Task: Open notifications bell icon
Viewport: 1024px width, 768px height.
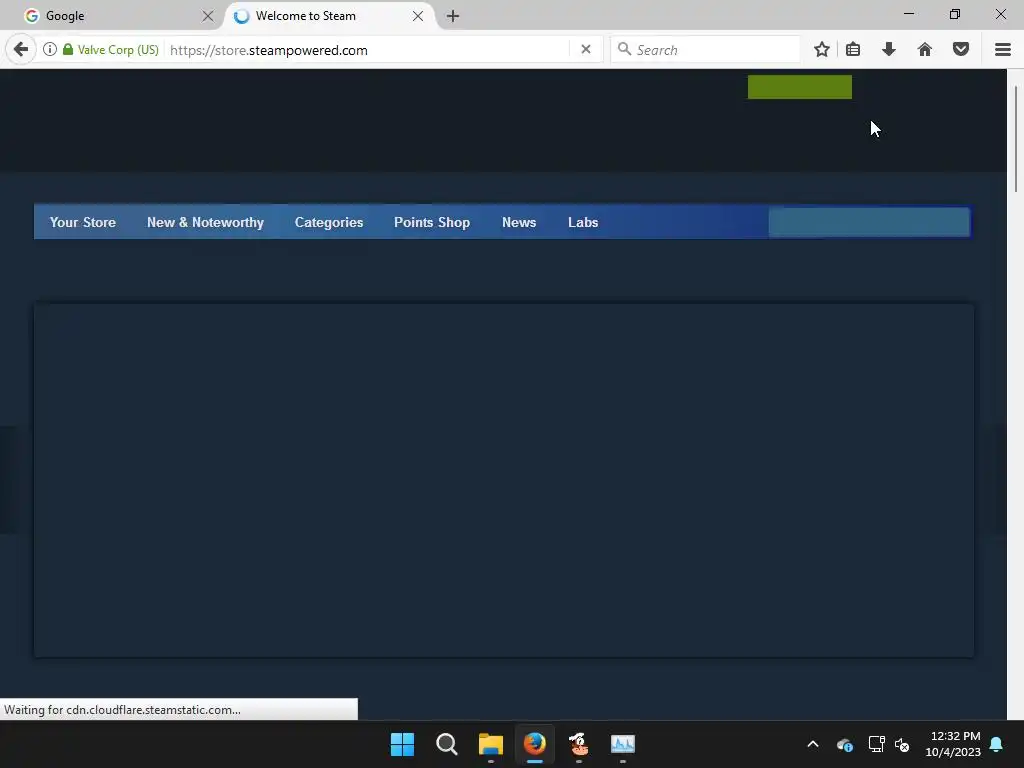Action: tap(997, 744)
